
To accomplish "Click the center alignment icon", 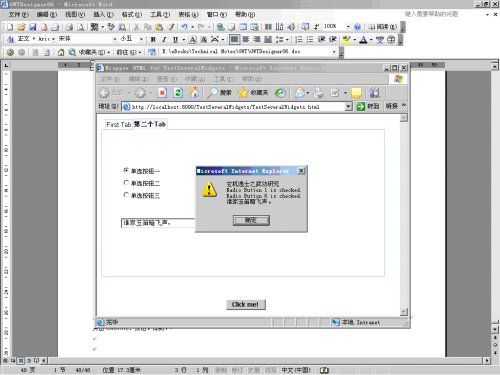I will click(246, 40).
